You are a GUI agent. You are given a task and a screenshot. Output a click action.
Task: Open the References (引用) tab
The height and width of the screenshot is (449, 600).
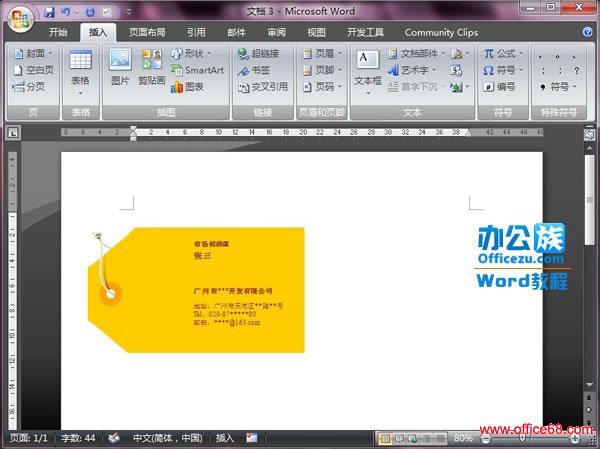[x=196, y=33]
